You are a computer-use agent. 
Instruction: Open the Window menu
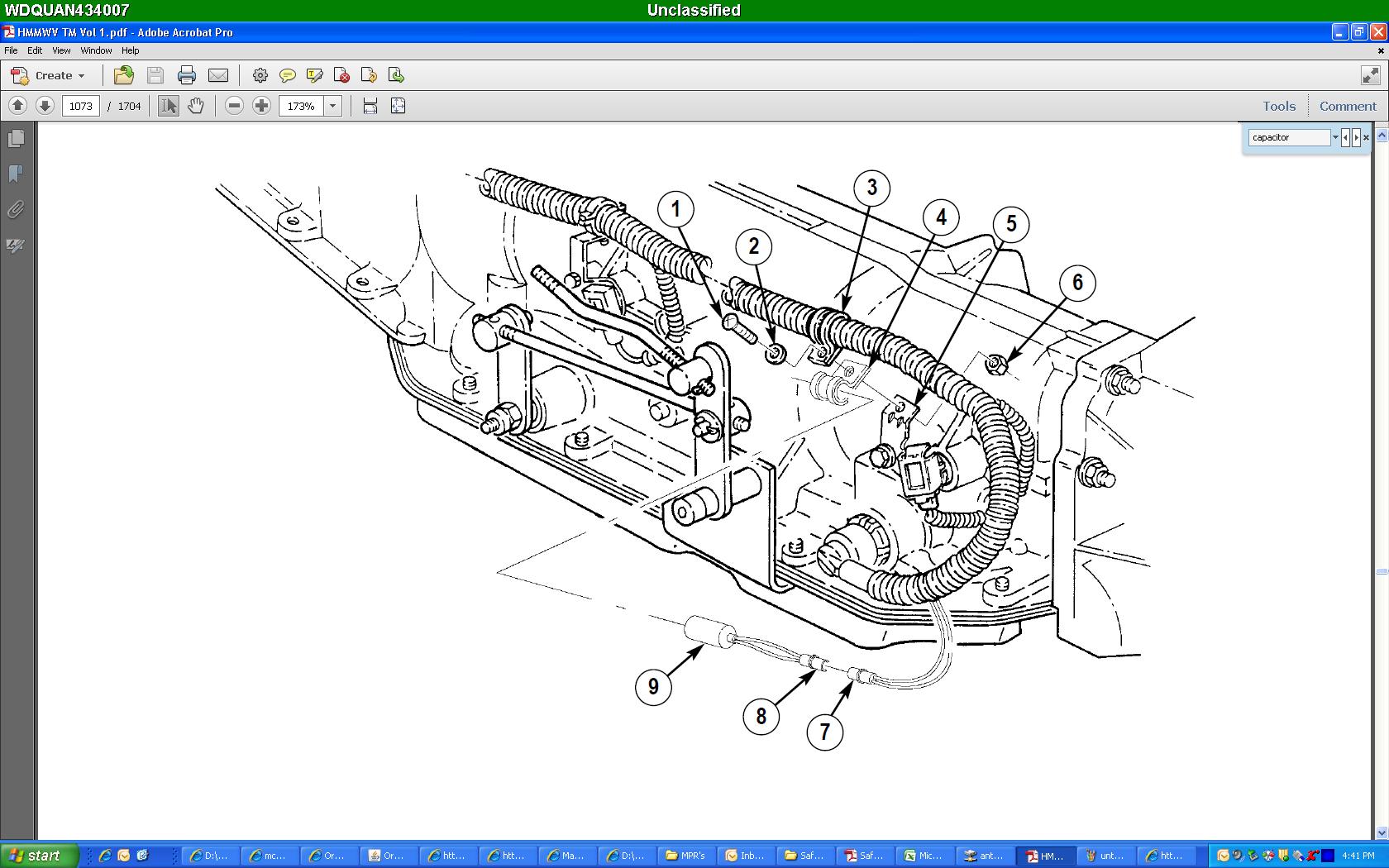pyautogui.click(x=96, y=50)
